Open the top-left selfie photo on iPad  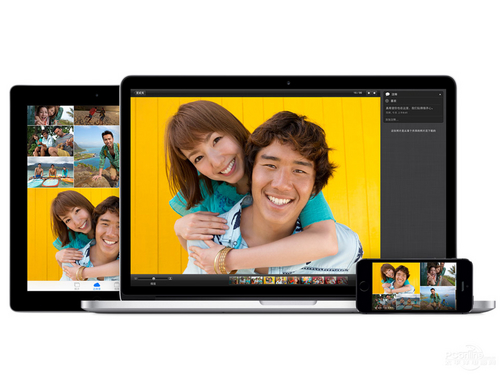point(50,115)
